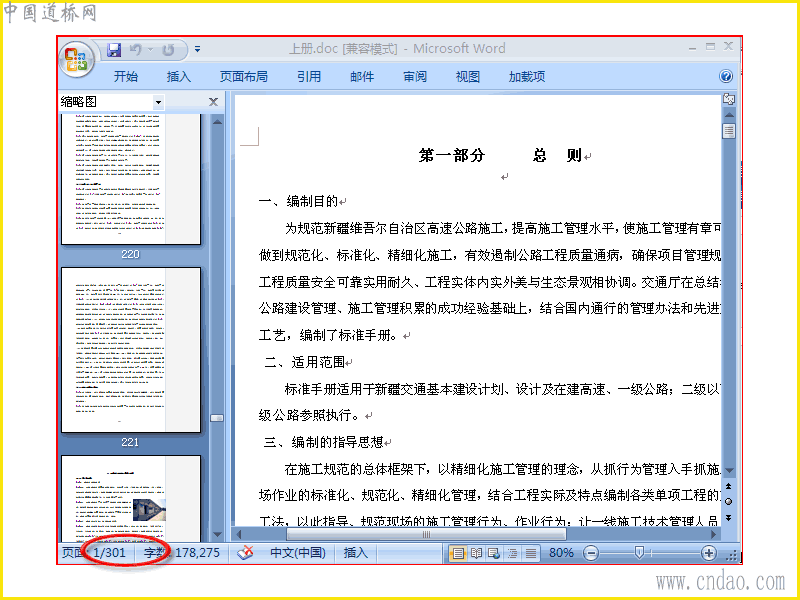Click the zoom slider handle
Image resolution: width=800 pixels, height=600 pixels.
(x=639, y=553)
